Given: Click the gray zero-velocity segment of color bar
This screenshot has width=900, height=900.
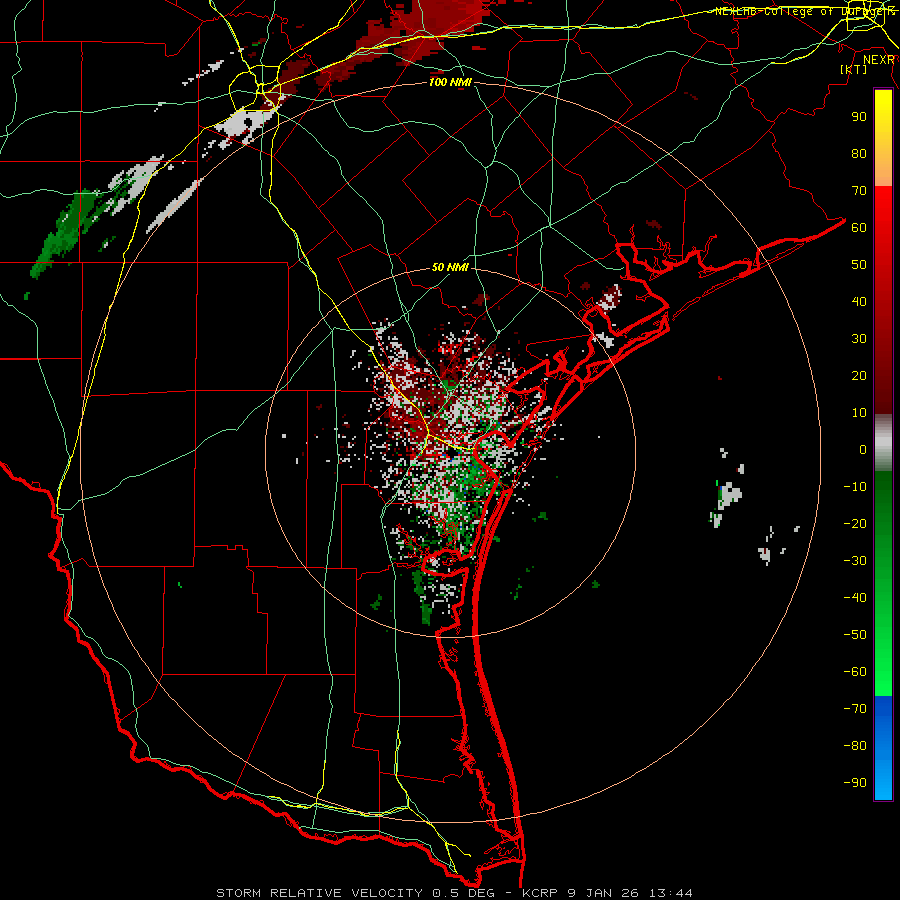Looking at the screenshot, I should [883, 443].
